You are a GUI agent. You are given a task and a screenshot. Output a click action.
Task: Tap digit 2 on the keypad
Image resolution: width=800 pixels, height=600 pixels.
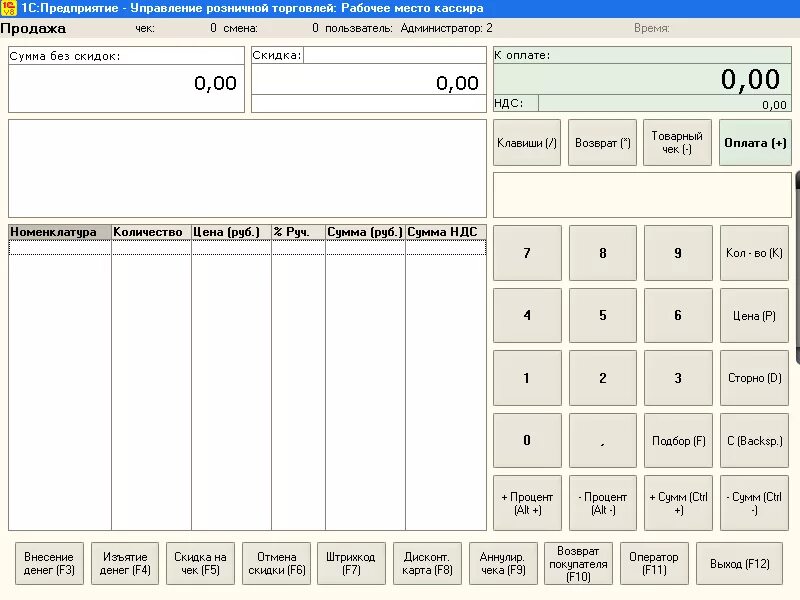point(603,378)
